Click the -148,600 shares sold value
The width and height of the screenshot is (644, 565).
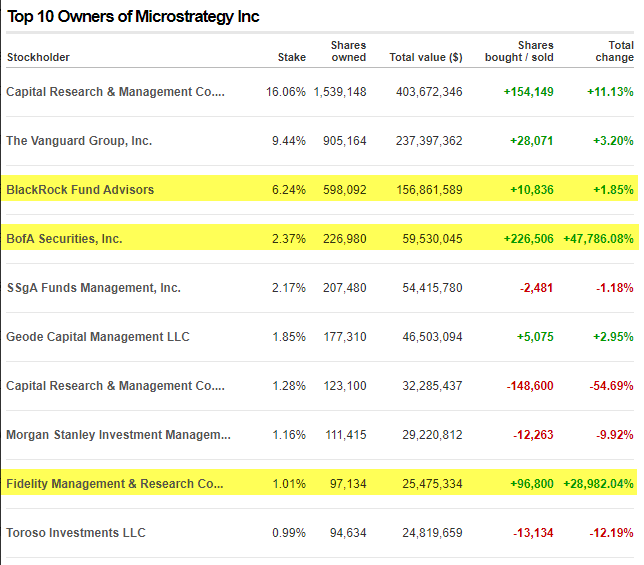click(x=530, y=386)
